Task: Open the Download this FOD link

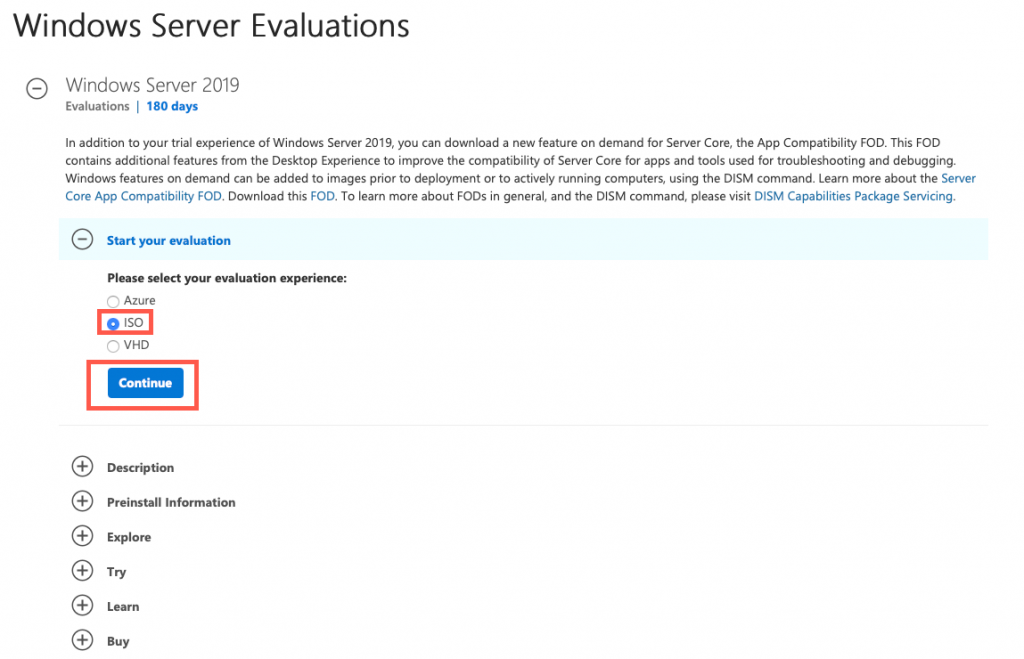Action: point(322,196)
